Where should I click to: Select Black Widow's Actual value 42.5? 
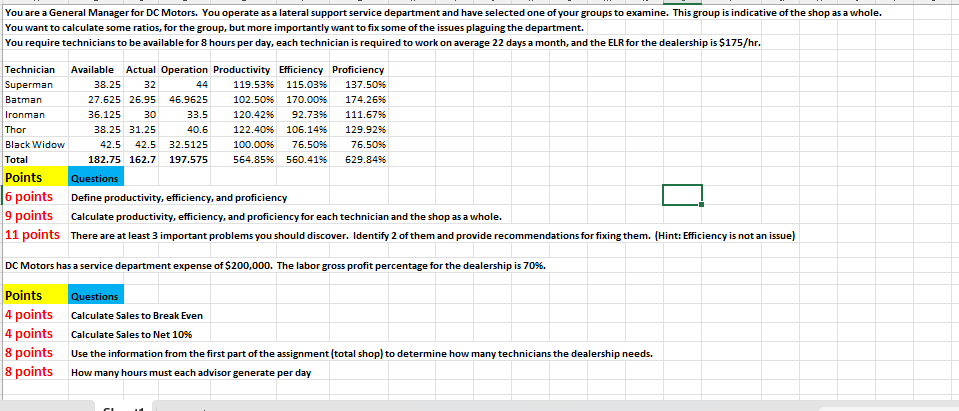click(x=141, y=144)
